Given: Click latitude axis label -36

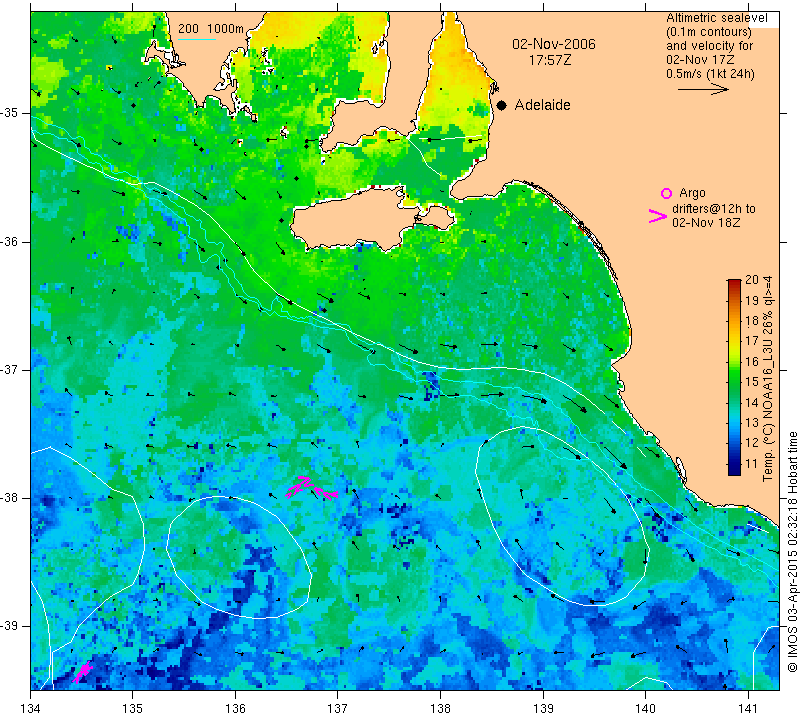Looking at the screenshot, I should 10,241.
